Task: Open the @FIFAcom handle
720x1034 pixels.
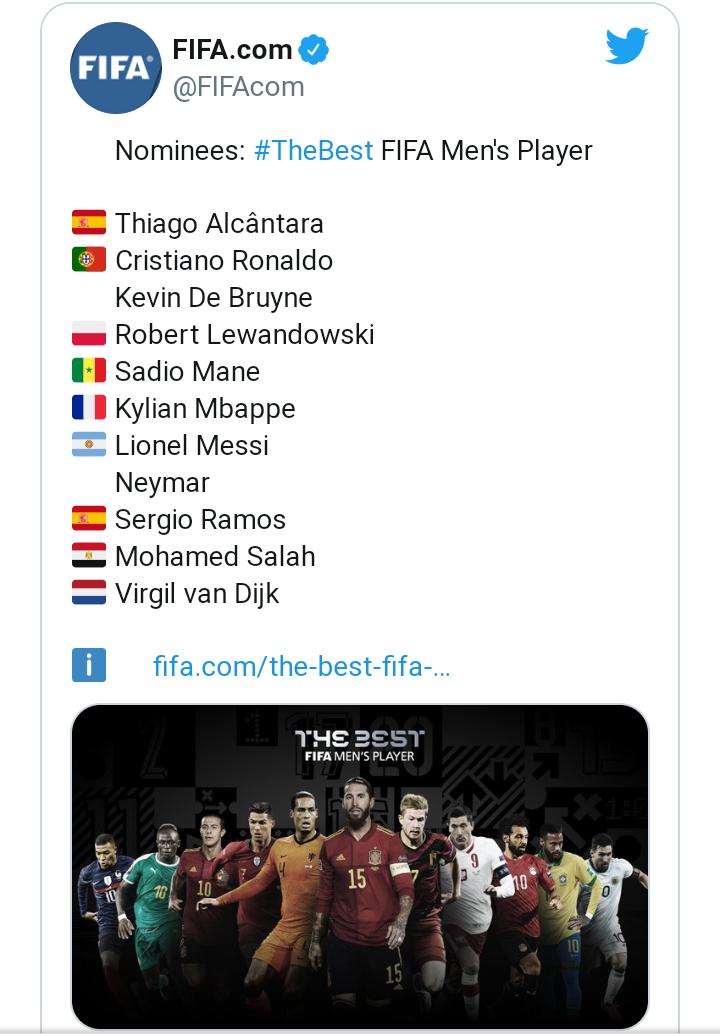Action: coord(238,88)
